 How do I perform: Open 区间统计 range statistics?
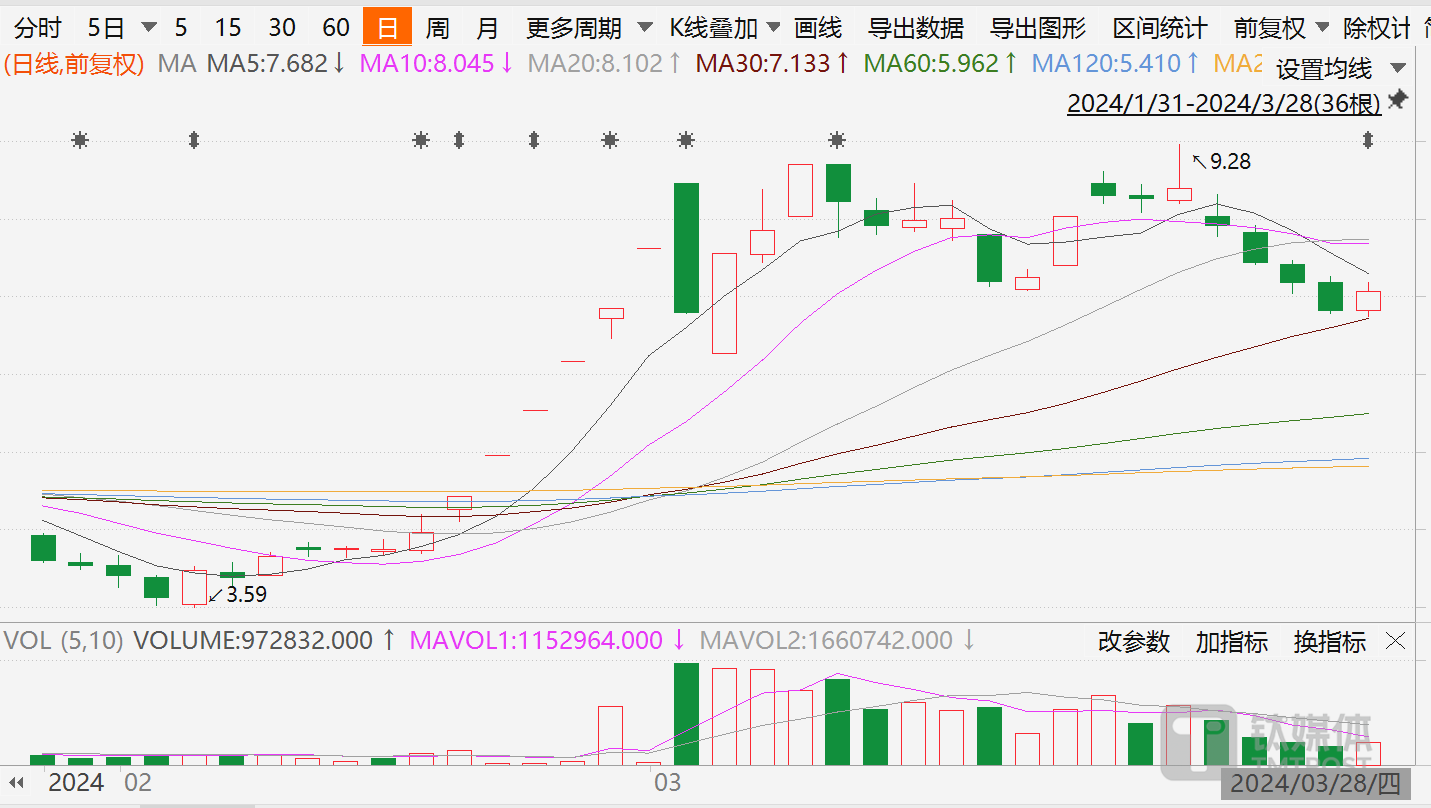1160,28
